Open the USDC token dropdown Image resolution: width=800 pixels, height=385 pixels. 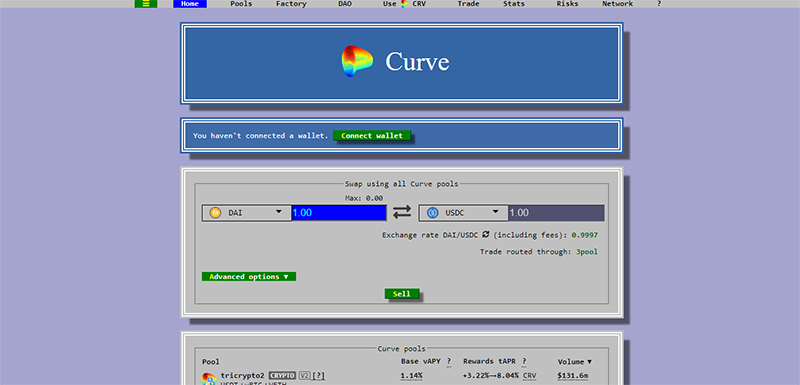point(463,213)
